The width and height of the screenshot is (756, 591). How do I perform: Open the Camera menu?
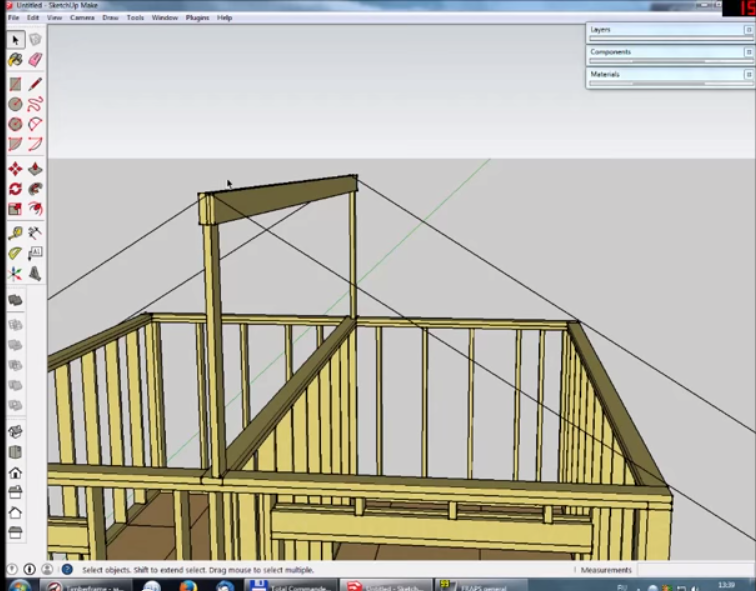82,18
